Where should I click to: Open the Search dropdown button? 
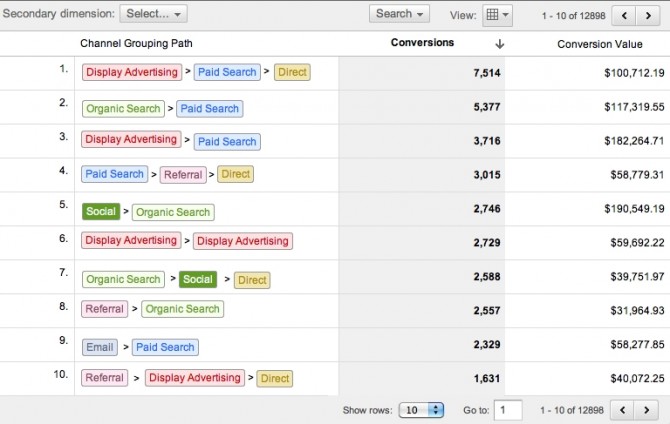[x=399, y=14]
